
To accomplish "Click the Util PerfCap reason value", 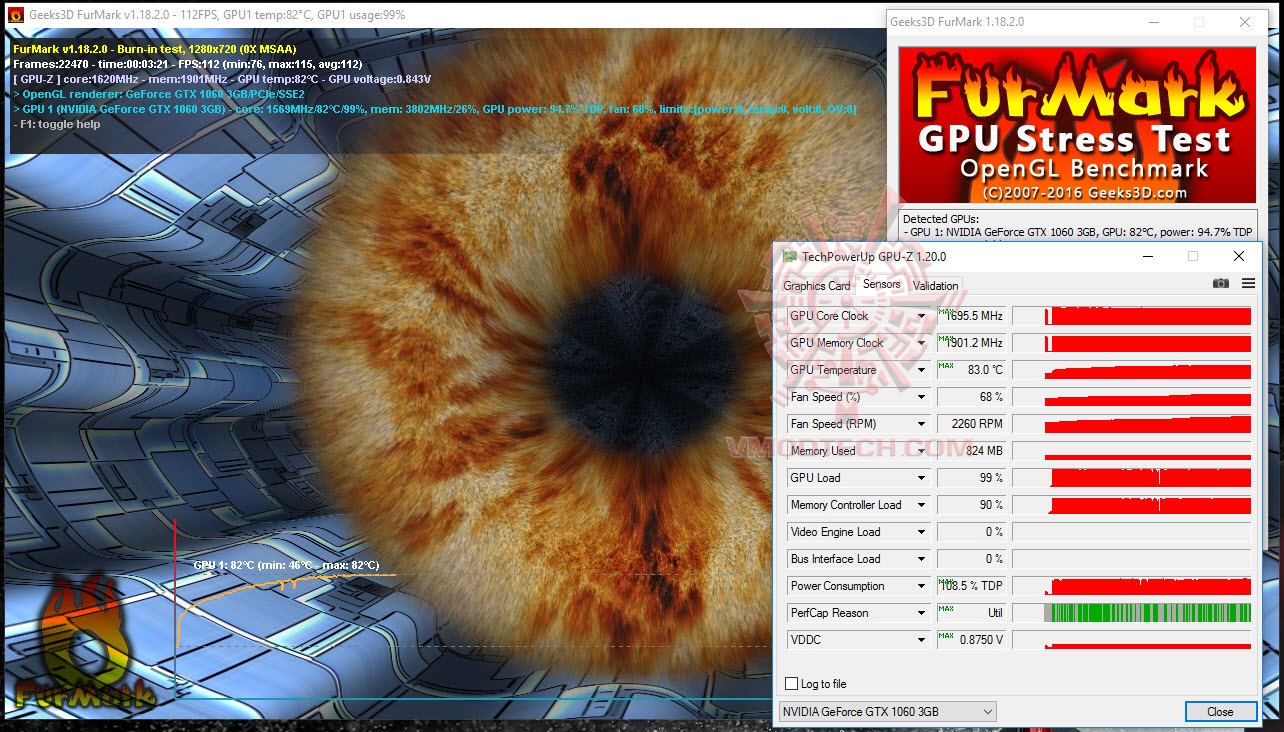I will 971,613.
